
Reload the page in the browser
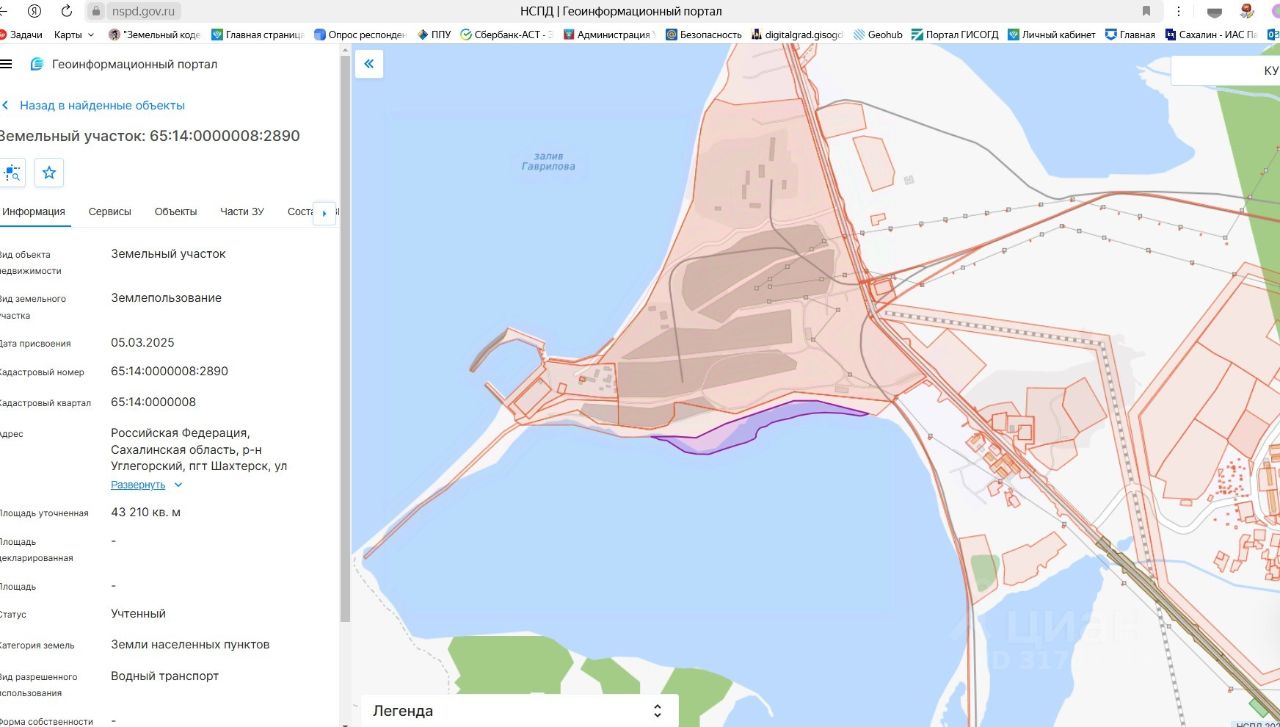(x=66, y=11)
